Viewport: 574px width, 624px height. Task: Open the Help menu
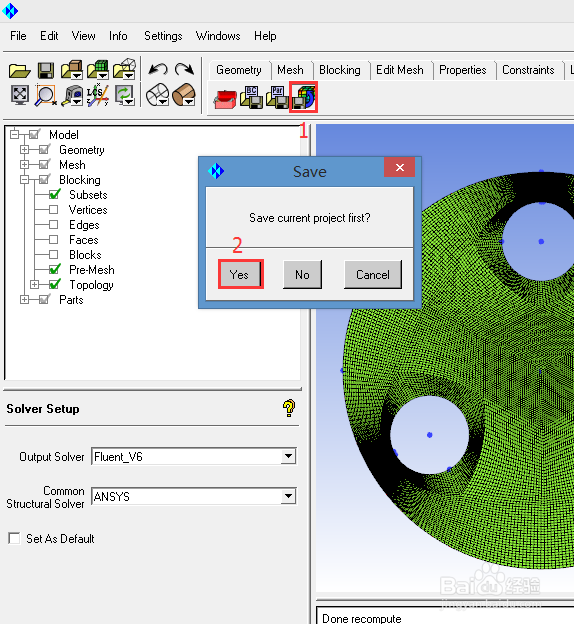(x=265, y=36)
